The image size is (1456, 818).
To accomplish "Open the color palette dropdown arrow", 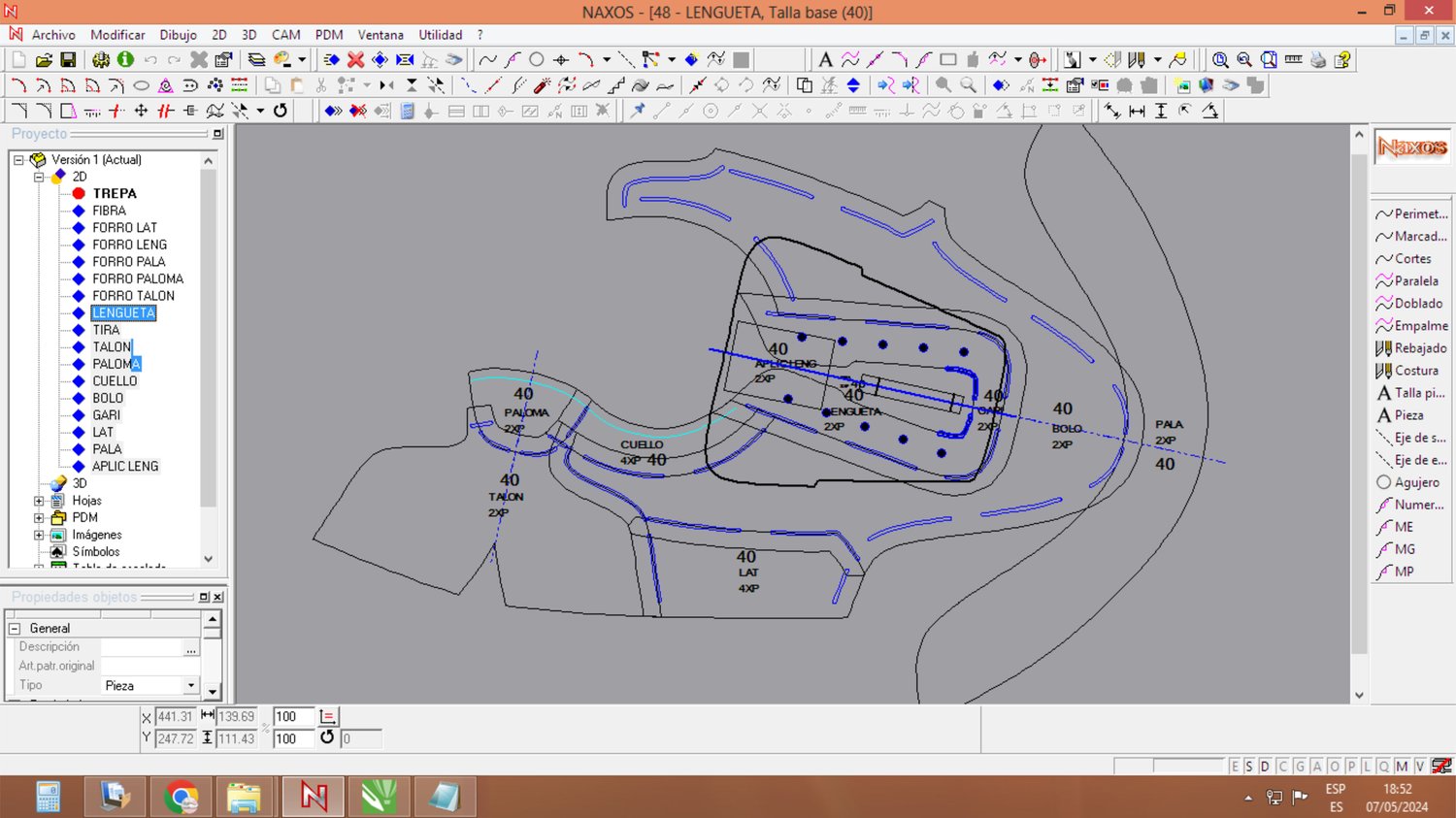I will pos(302,59).
